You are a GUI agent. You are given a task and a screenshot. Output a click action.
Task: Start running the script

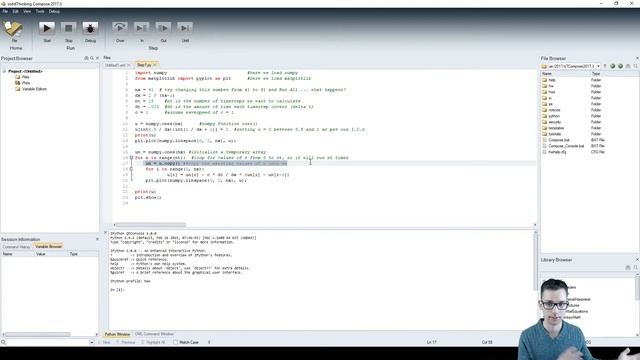(x=47, y=28)
